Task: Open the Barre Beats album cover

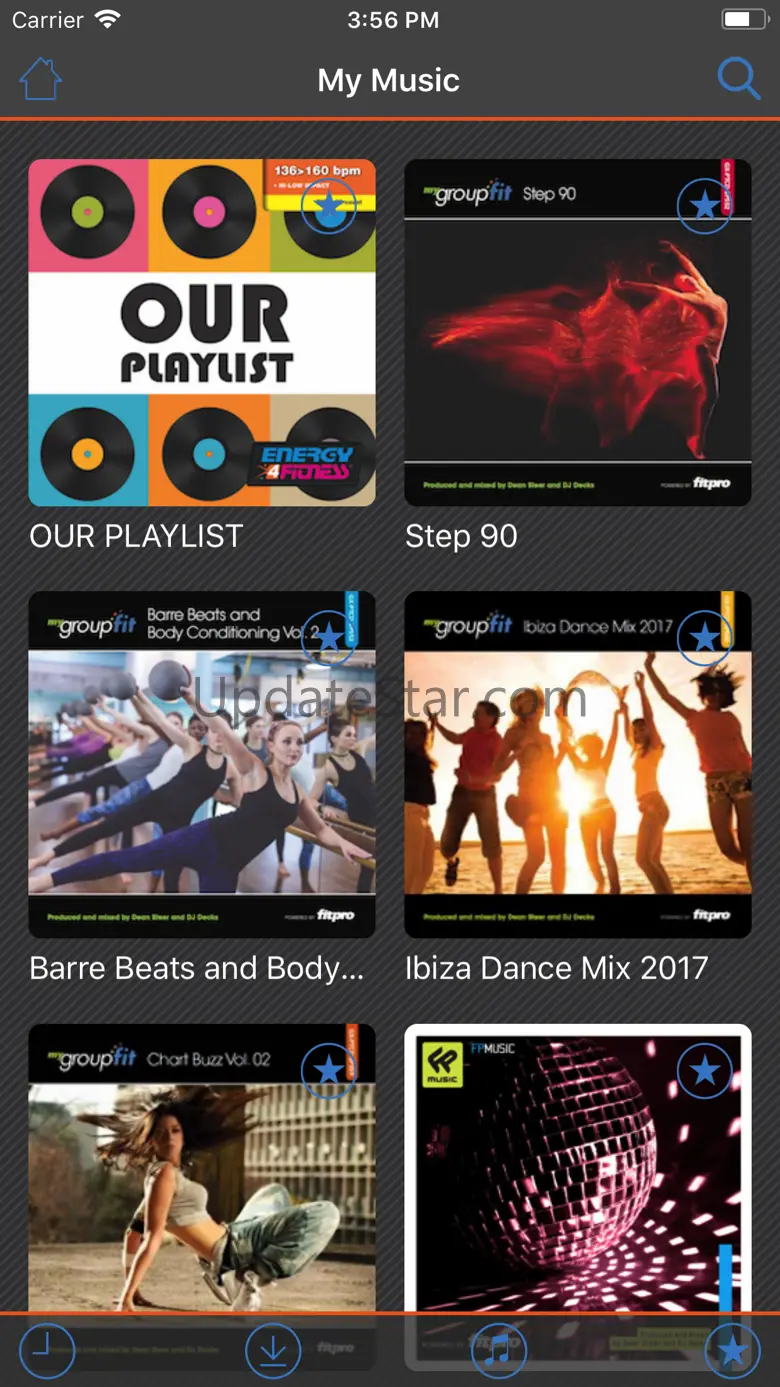Action: click(202, 765)
